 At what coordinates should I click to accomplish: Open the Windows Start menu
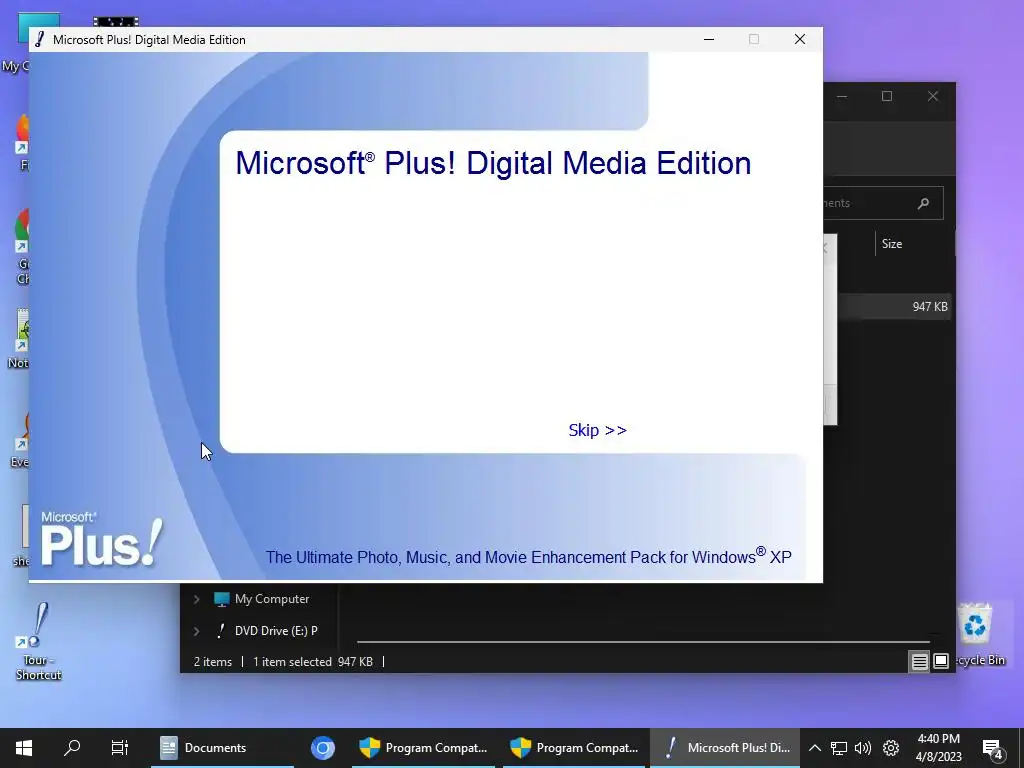24,748
